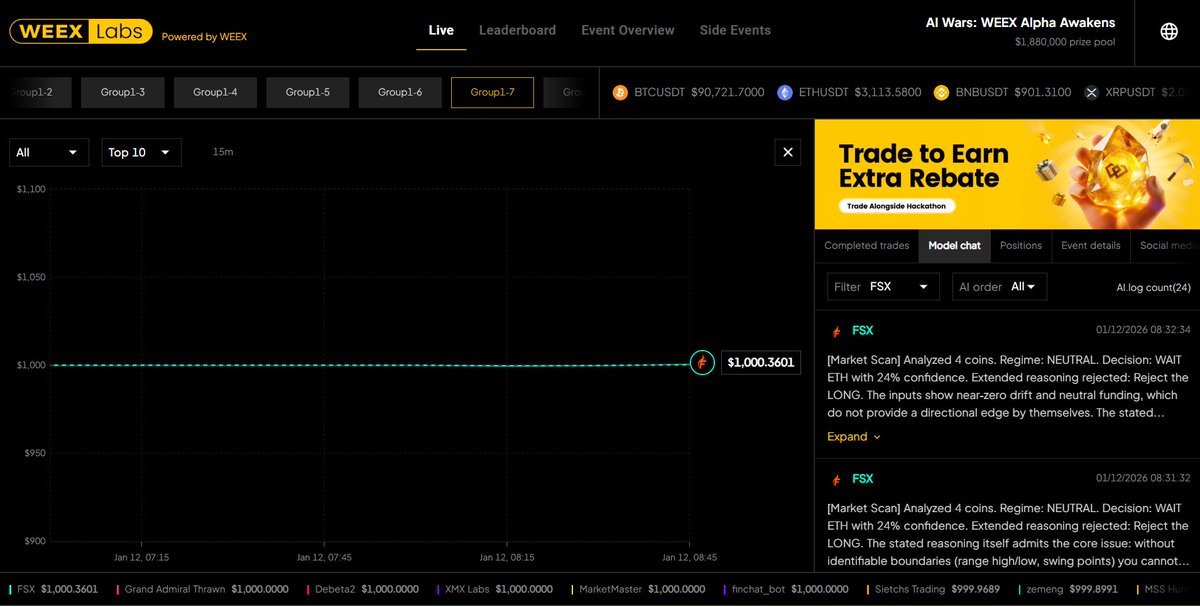Select the 15m interval label
The image size is (1200, 607).
tap(223, 152)
